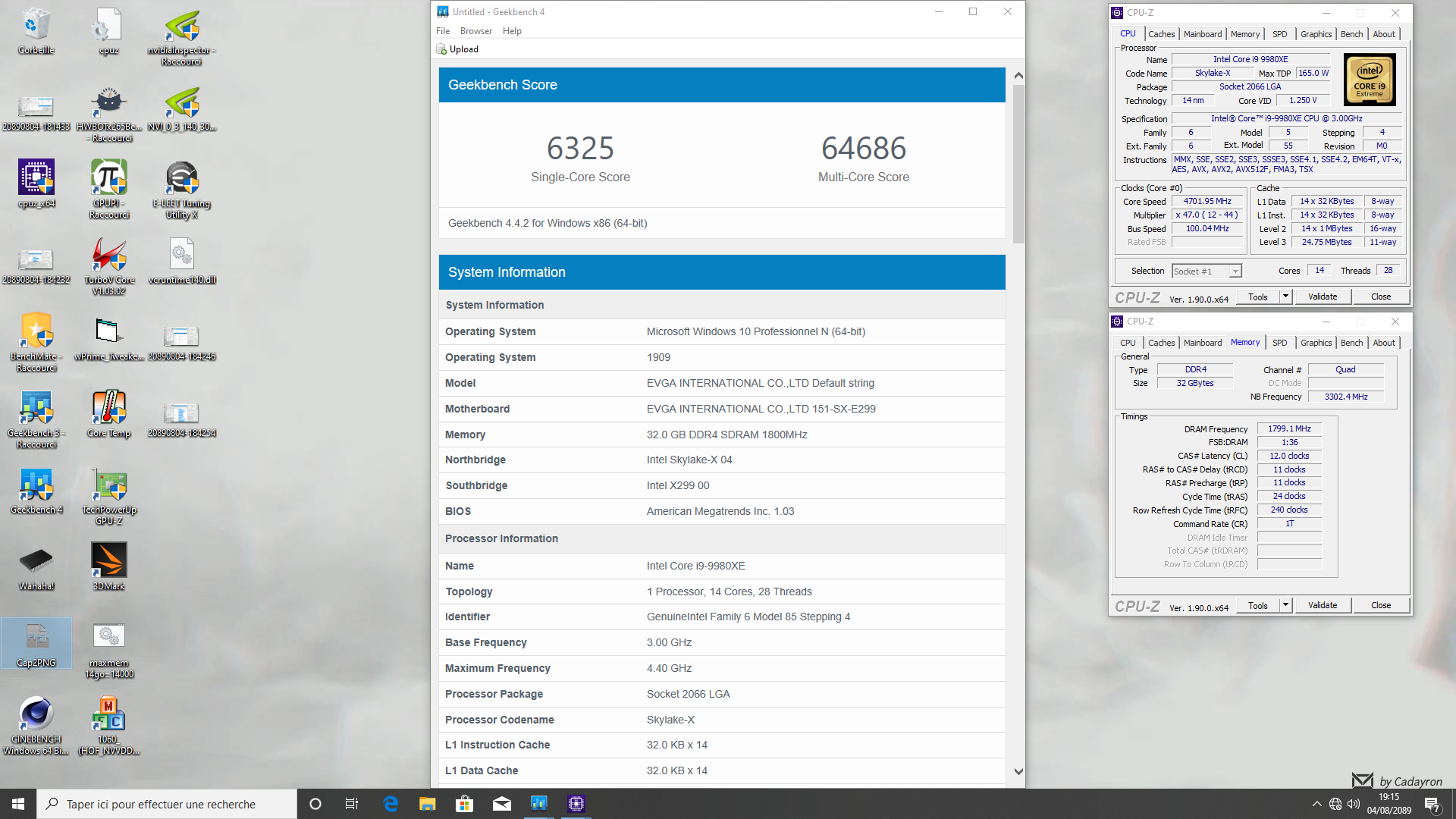The height and width of the screenshot is (819, 1456).
Task: Launch the BenchMate shortcut
Action: pyautogui.click(x=36, y=343)
